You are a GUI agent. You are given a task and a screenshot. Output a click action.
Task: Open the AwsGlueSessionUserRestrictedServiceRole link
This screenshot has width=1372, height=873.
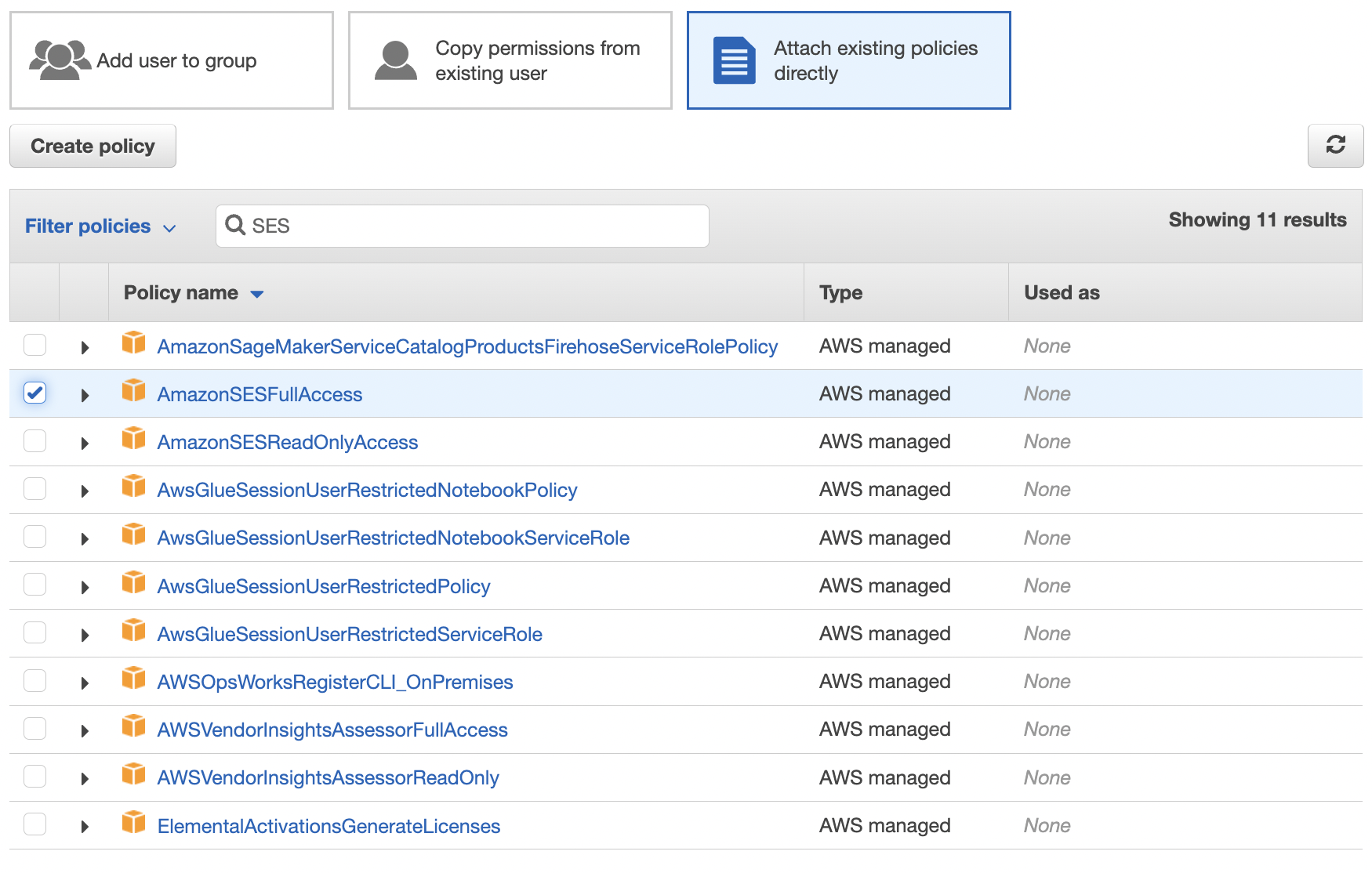[x=350, y=634]
